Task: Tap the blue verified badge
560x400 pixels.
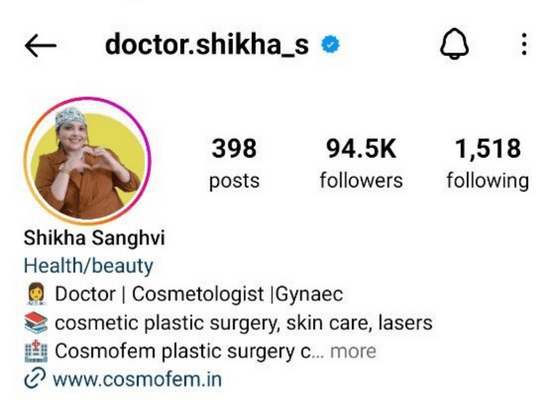Action: click(330, 44)
